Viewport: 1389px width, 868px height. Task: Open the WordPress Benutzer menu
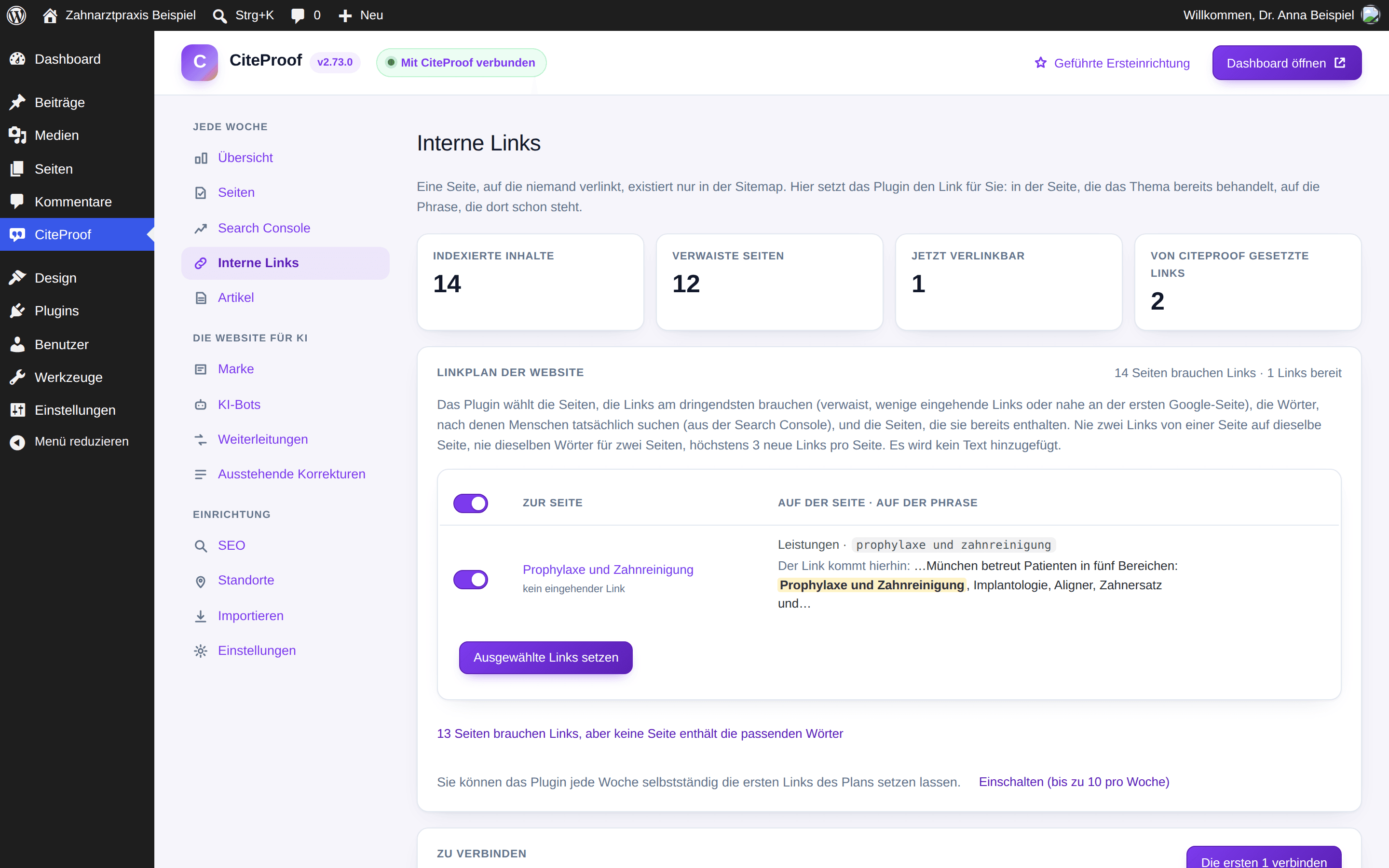77,344
